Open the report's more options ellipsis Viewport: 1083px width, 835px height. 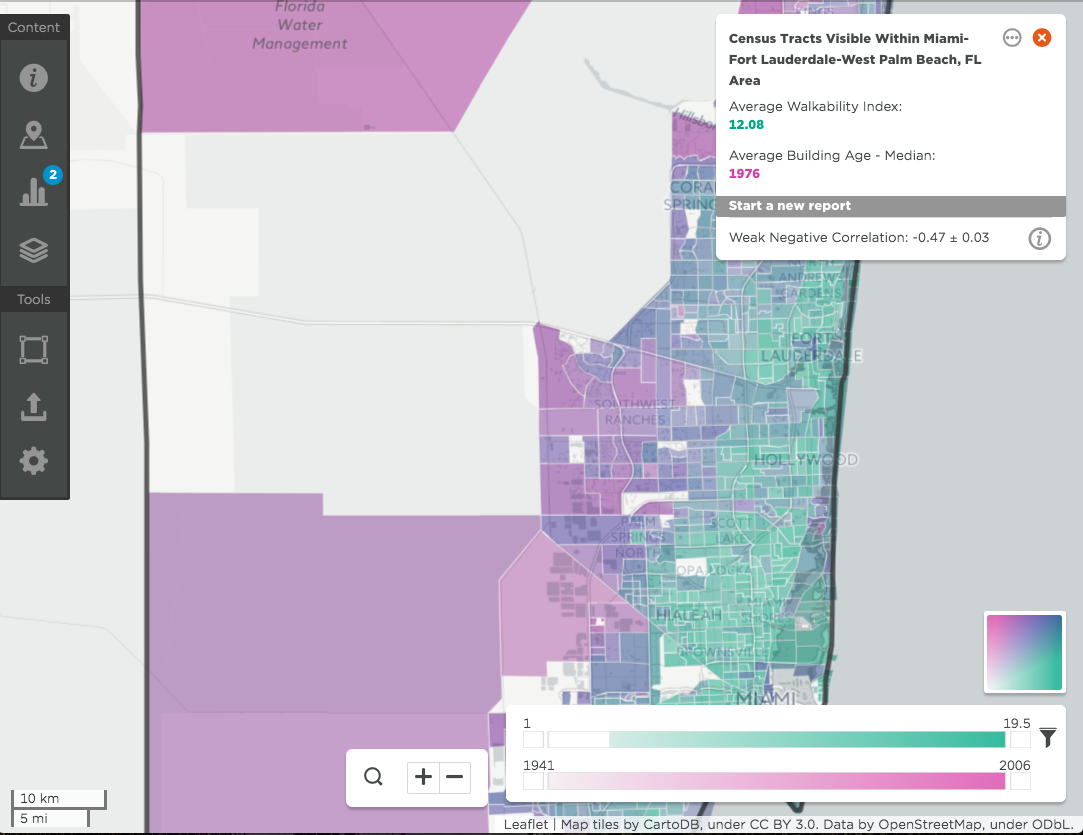click(x=1012, y=37)
